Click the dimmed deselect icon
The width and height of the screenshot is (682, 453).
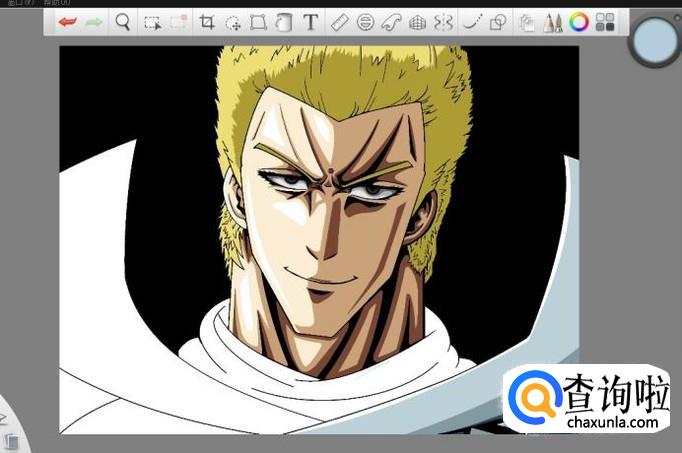178,22
